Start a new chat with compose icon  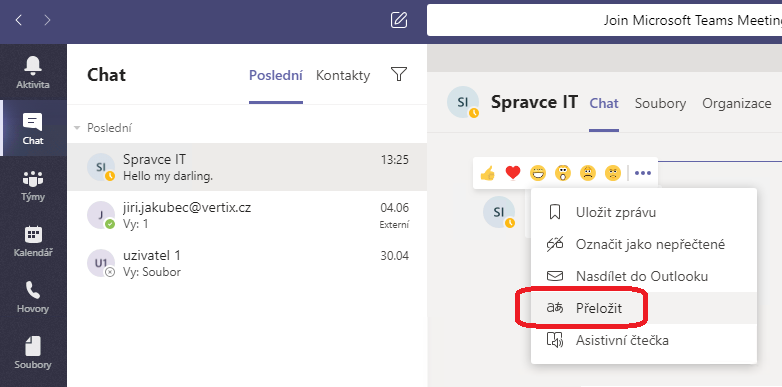[x=398, y=20]
